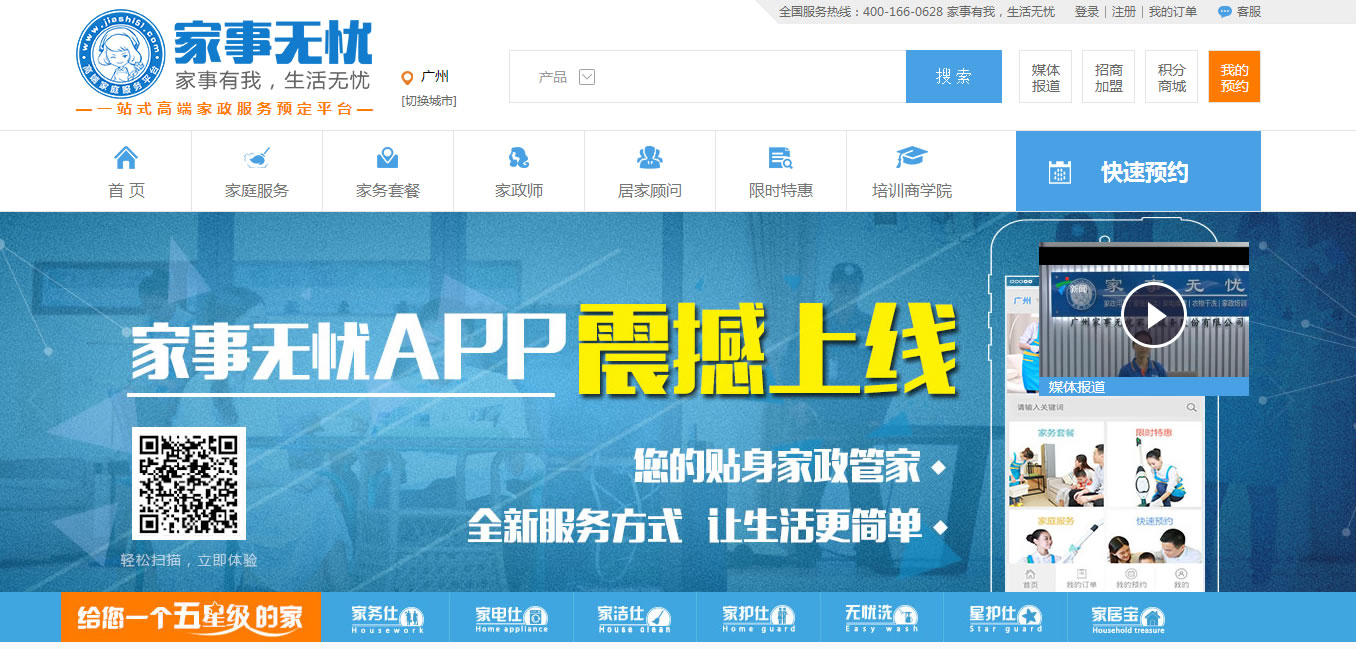Click the QR code on the banner
Screen dimensions: 1356x649
tap(188, 483)
